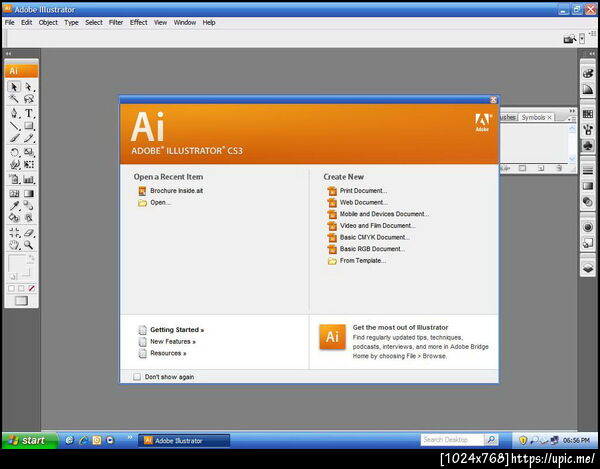The image size is (600, 469).
Task: Toggle the Change Screen Mode button
Action: point(21,301)
